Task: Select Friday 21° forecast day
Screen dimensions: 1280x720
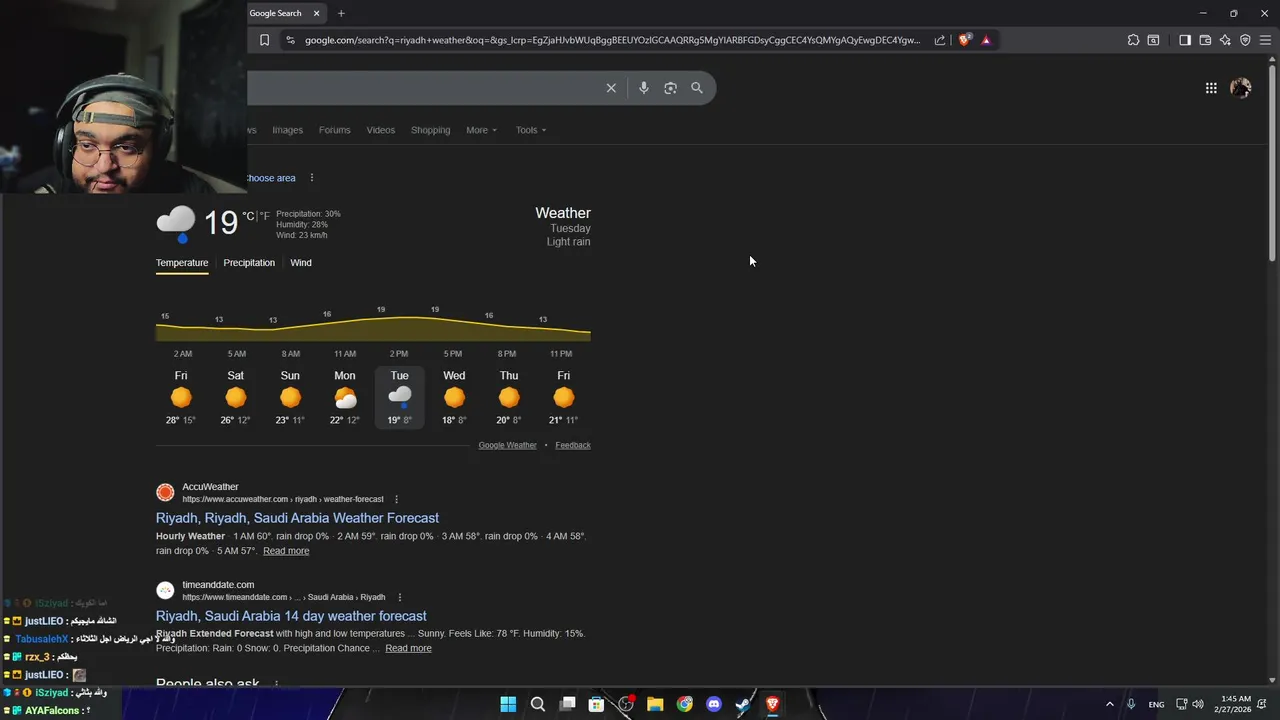Action: pos(564,398)
